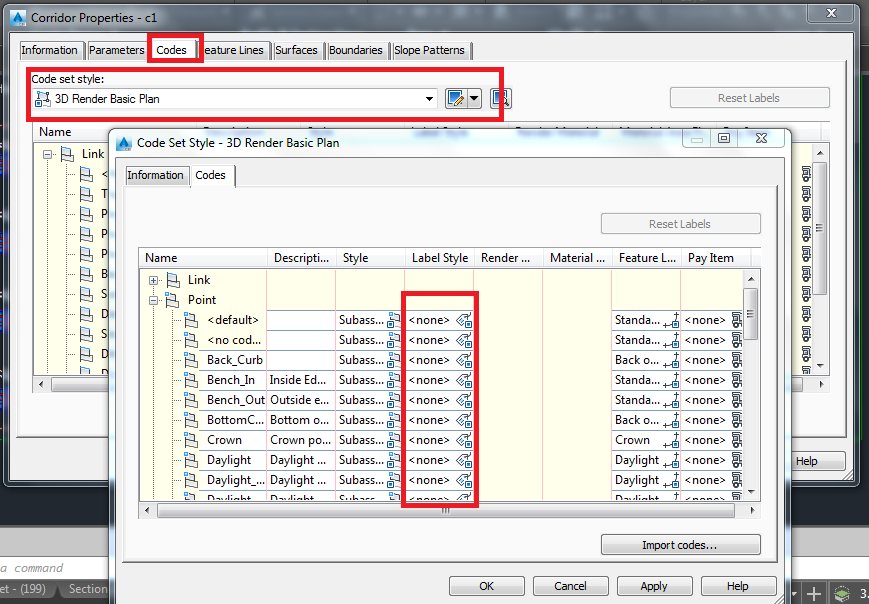Click the point icon beside Bench_In

pos(191,380)
